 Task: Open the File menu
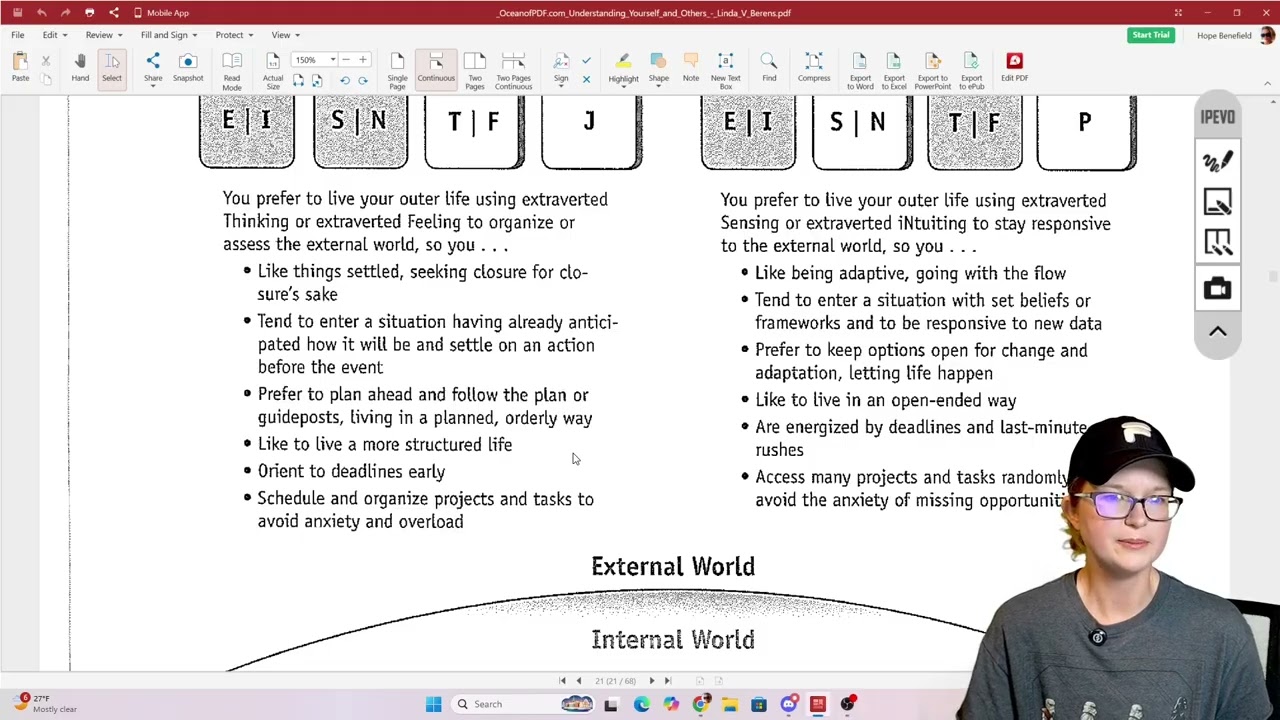tap(18, 35)
